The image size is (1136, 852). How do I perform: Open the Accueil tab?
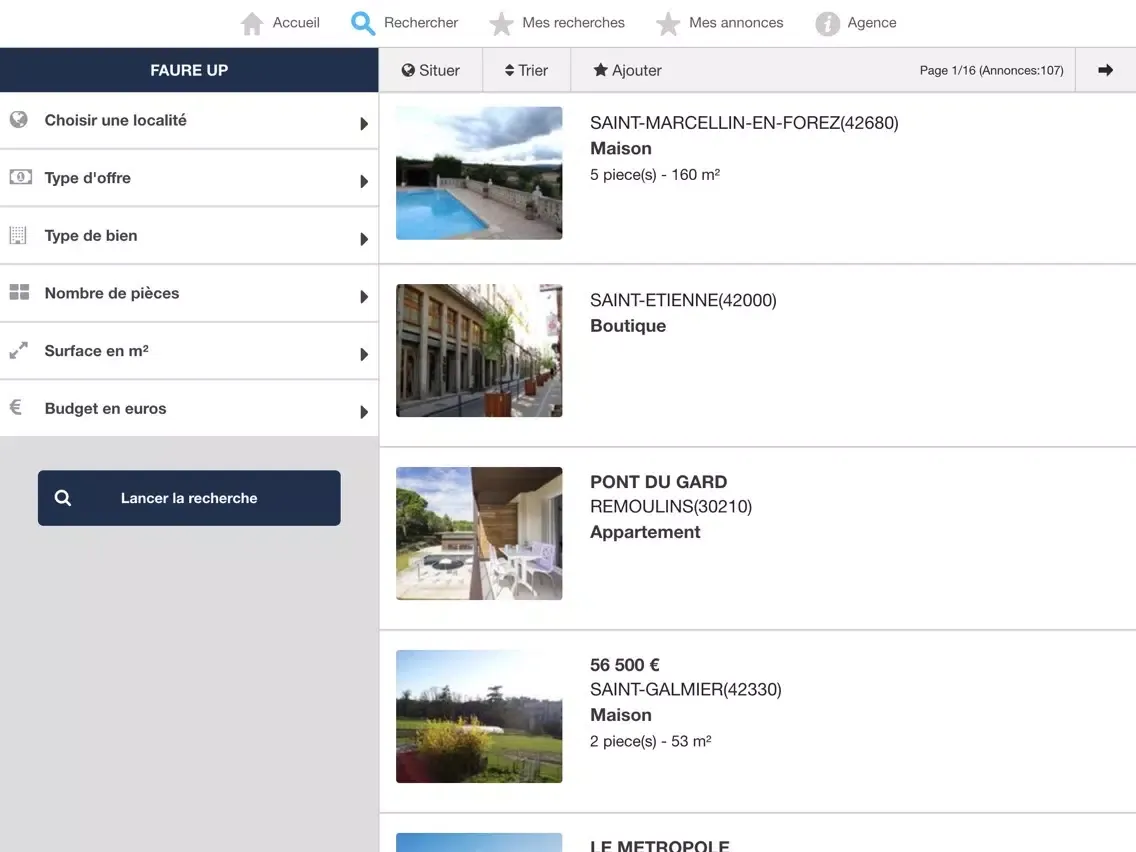tap(280, 23)
